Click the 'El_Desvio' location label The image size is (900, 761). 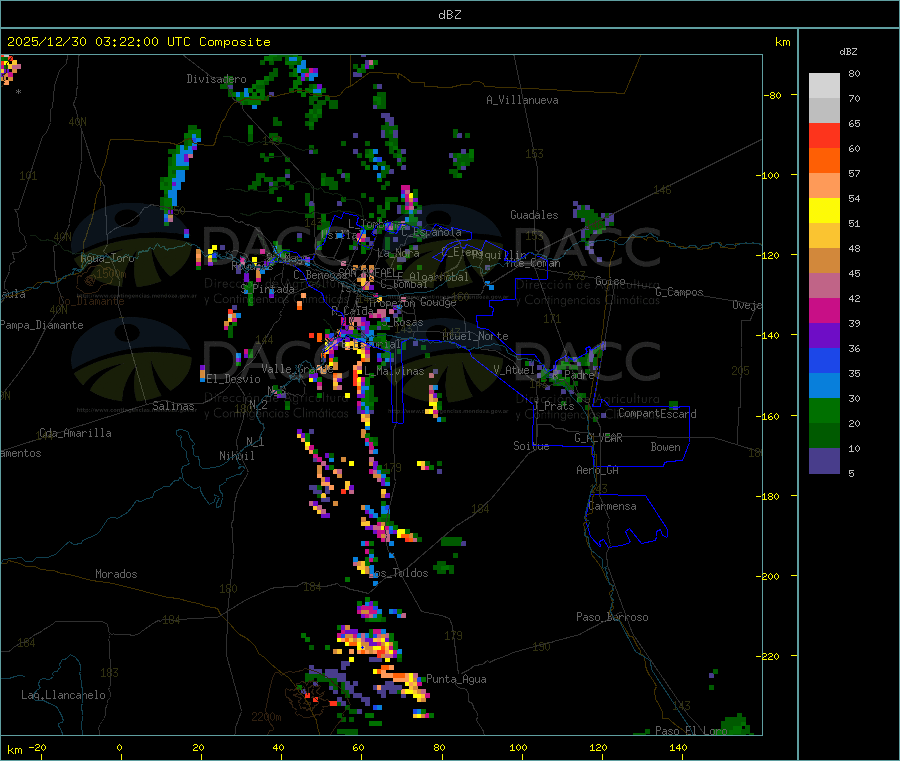[x=234, y=379]
